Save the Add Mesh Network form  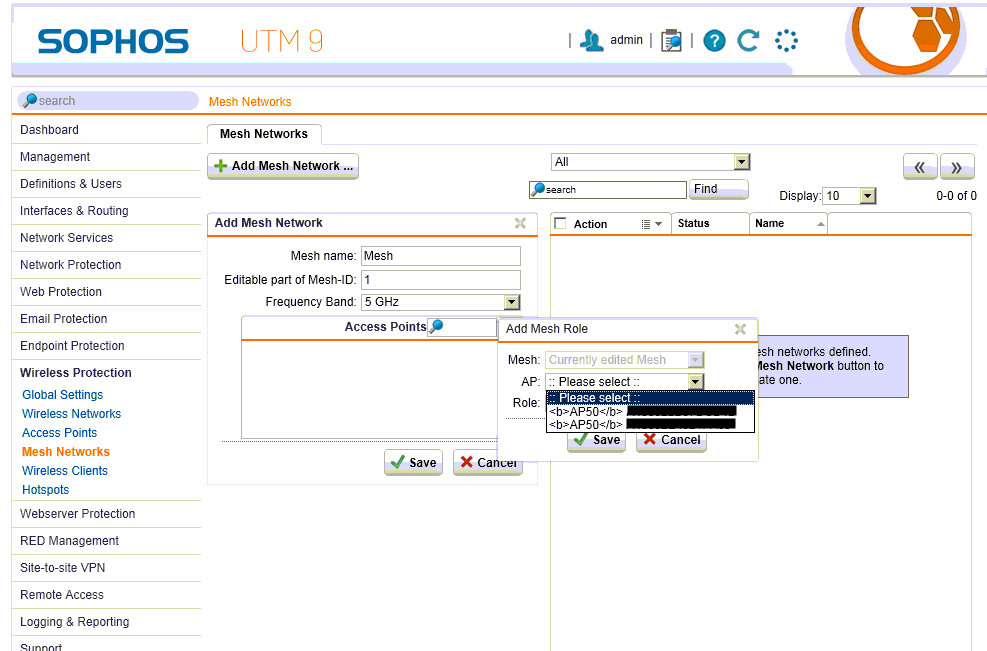[414, 463]
